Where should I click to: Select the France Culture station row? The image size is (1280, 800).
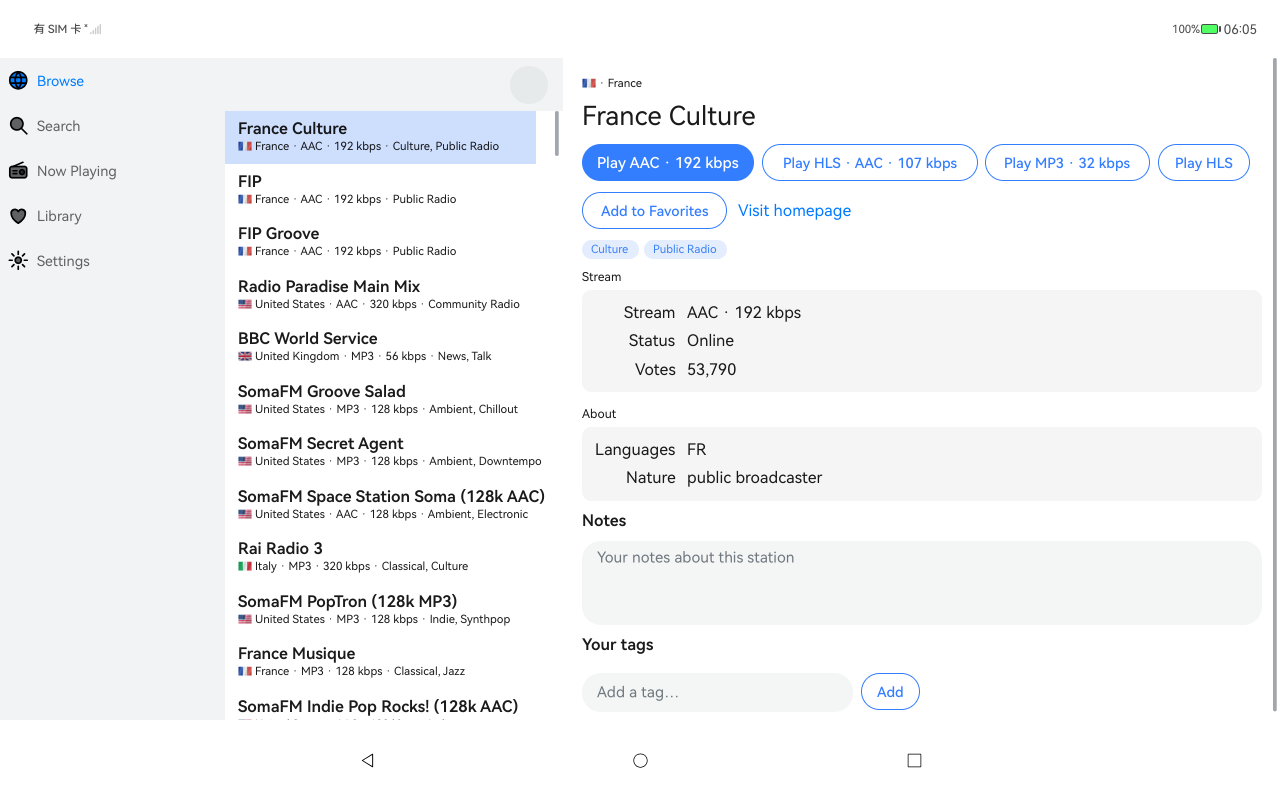click(381, 137)
